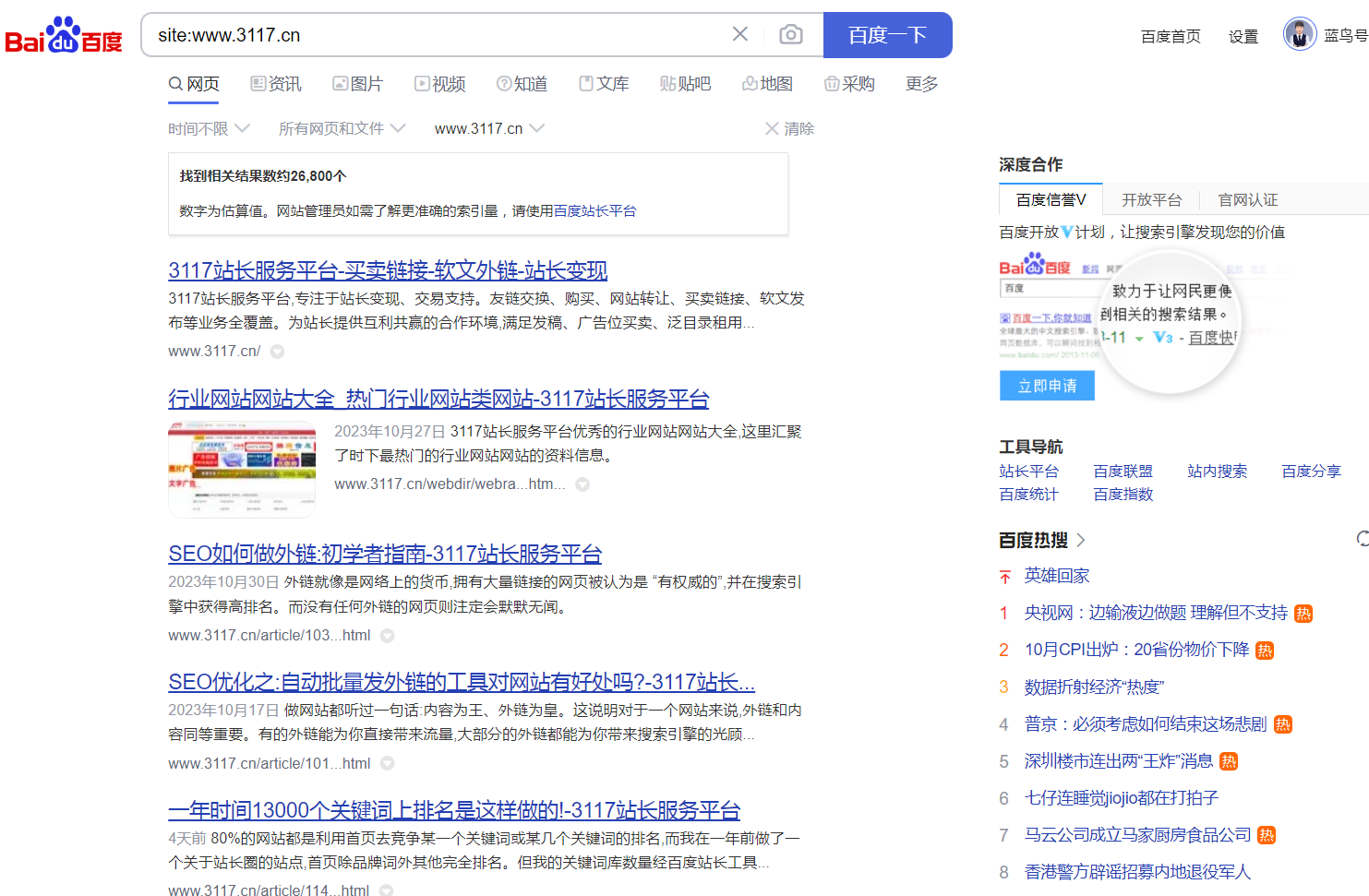The image size is (1369, 896).
Task: Open hot search 香港警方辟谣招募内地退役军人
Action: [x=1137, y=872]
